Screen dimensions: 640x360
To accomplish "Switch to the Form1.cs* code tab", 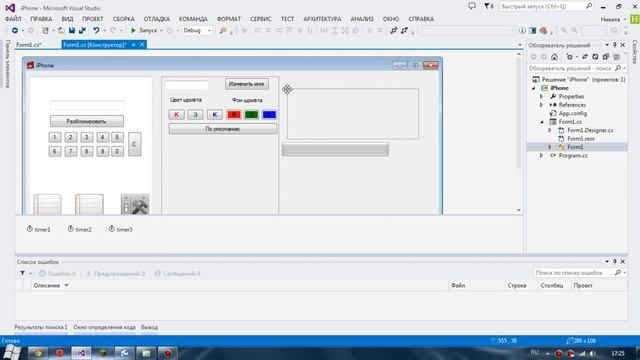I will tap(29, 45).
